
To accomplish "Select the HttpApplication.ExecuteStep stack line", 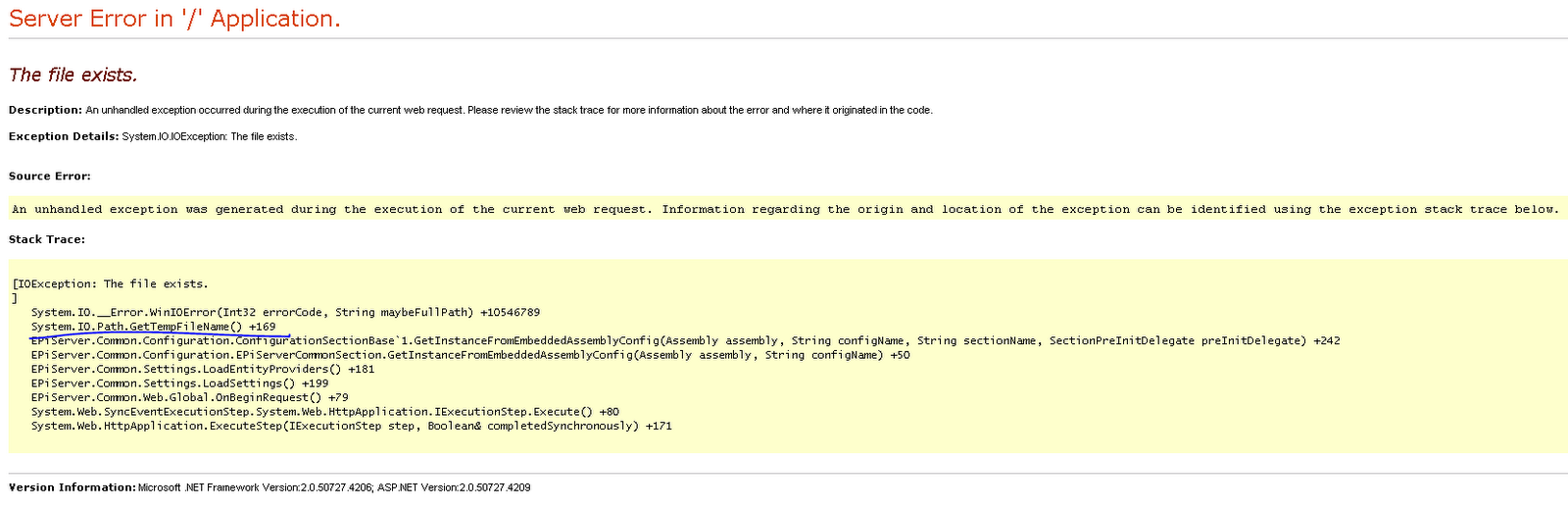I will (x=351, y=427).
